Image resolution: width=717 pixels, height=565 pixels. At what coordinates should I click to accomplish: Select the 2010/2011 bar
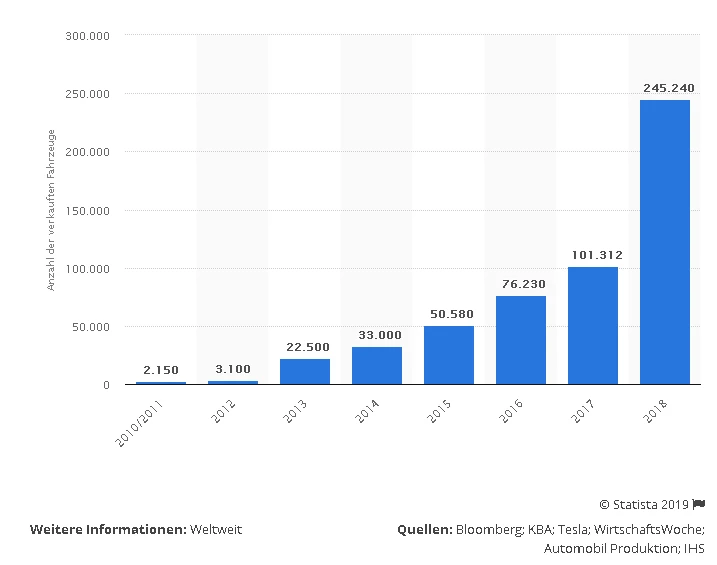coord(161,383)
